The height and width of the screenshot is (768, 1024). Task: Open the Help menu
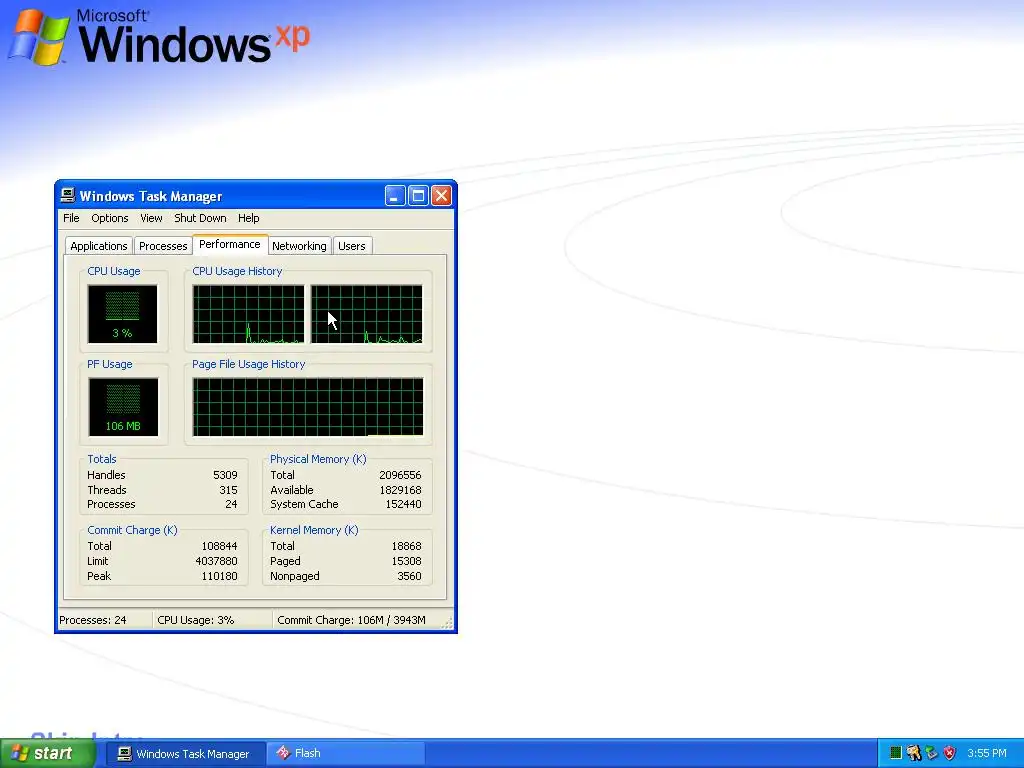[x=248, y=218]
